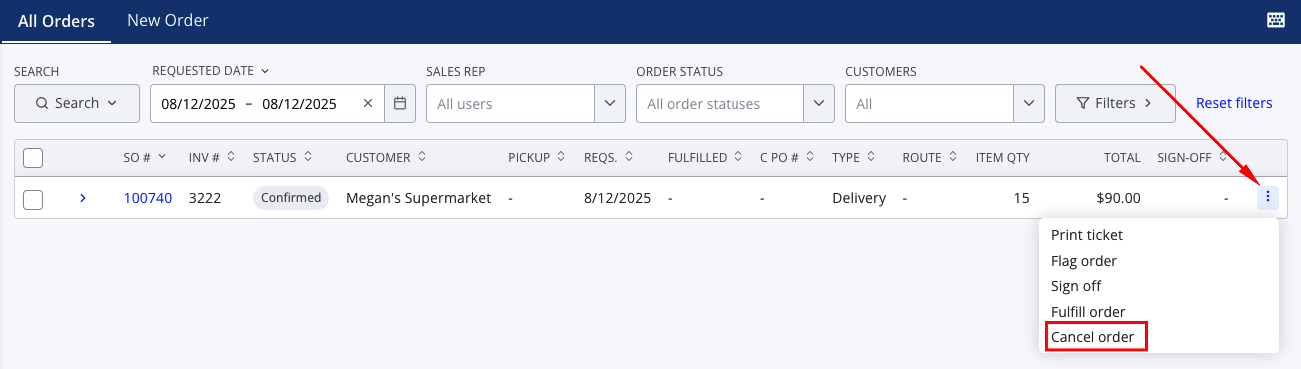Open sales order 100740 link

point(148,198)
